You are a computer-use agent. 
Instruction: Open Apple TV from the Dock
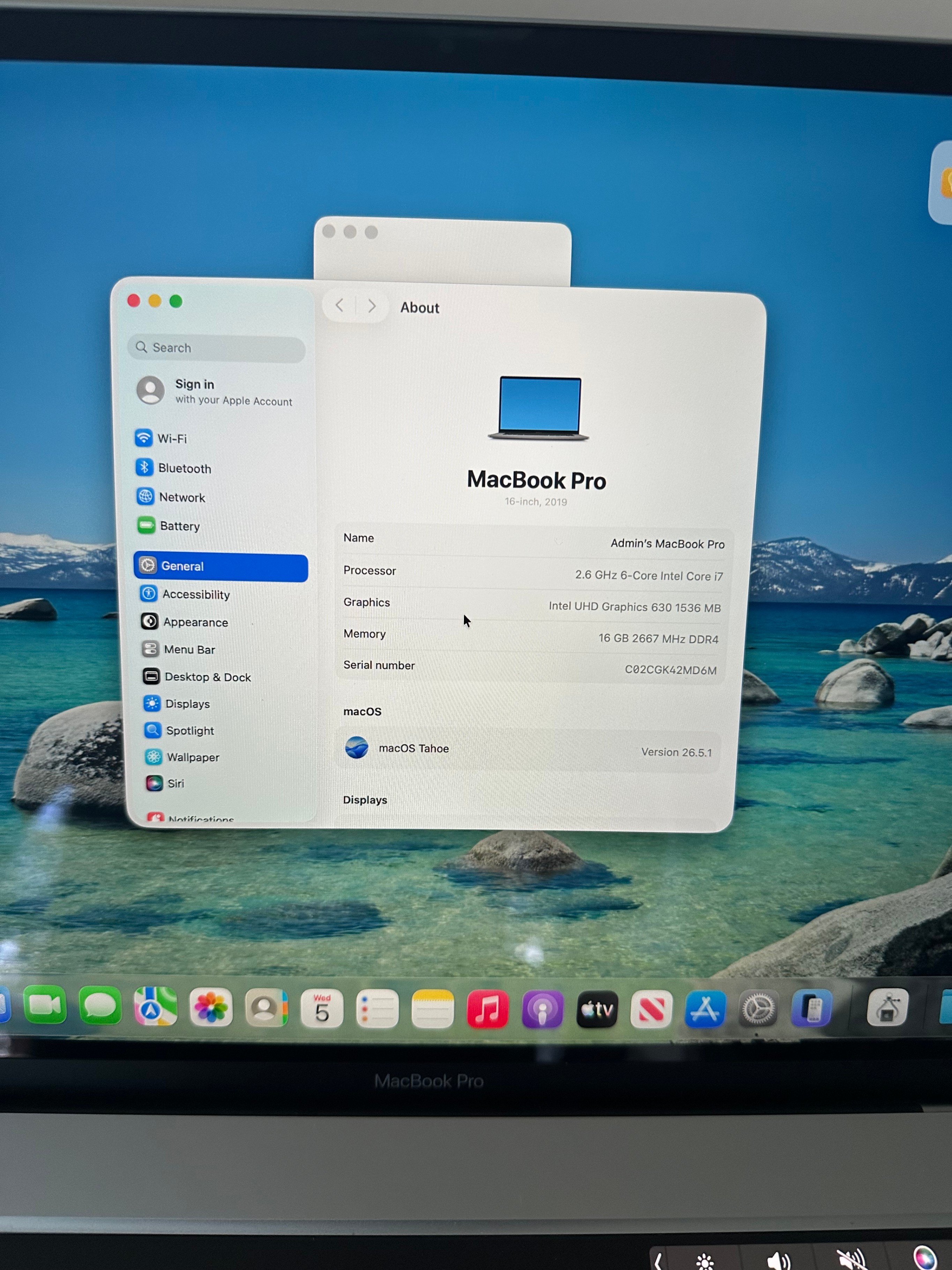coord(597,1009)
